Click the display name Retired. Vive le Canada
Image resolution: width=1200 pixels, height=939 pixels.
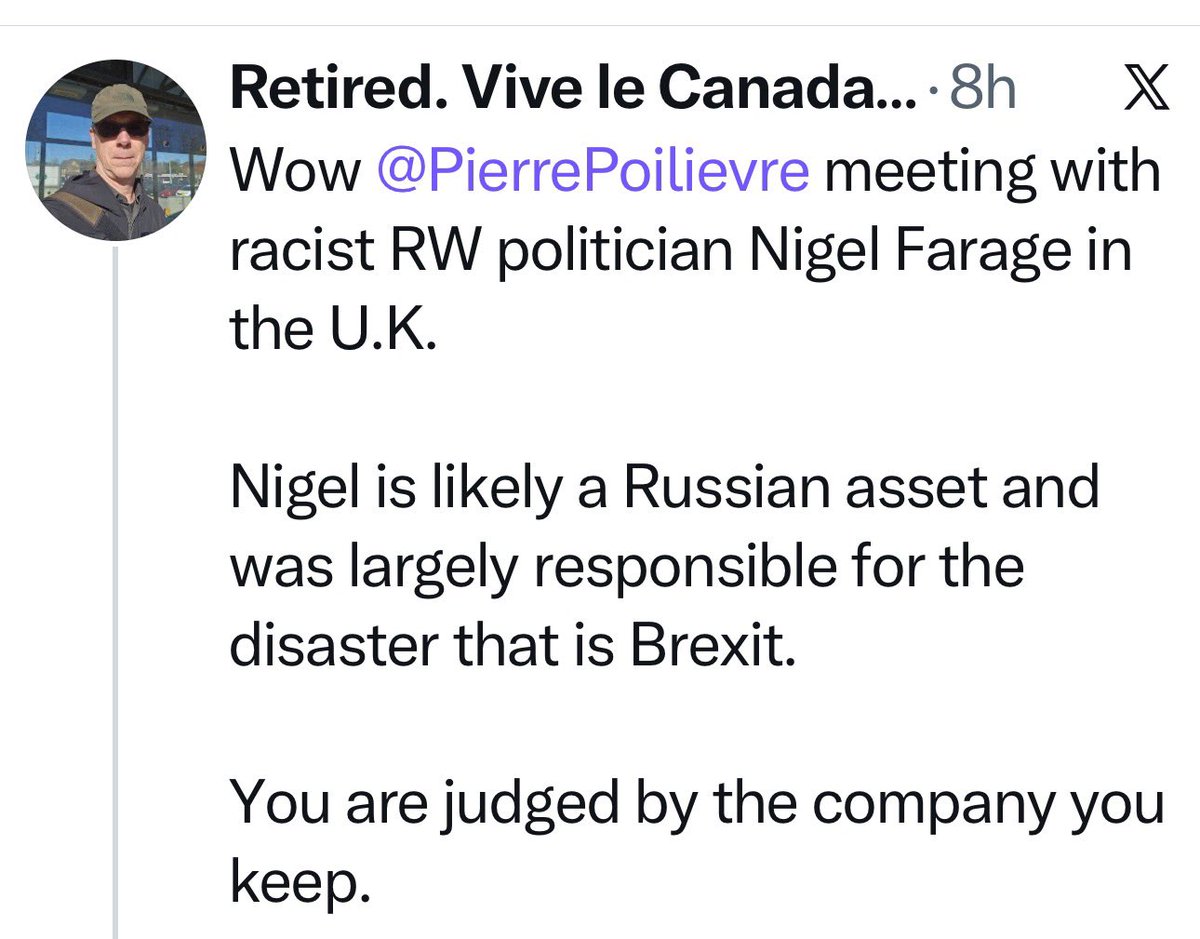556,92
